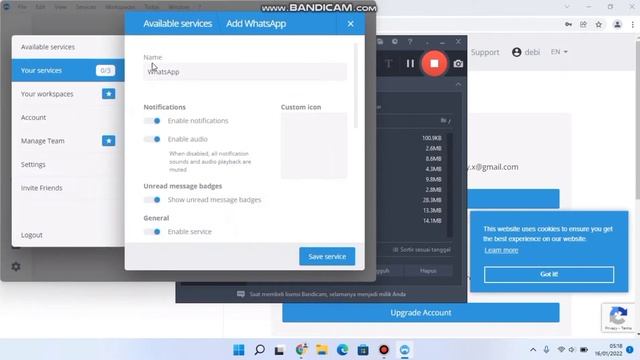Toggle Show unread message badges switch

[152, 200]
